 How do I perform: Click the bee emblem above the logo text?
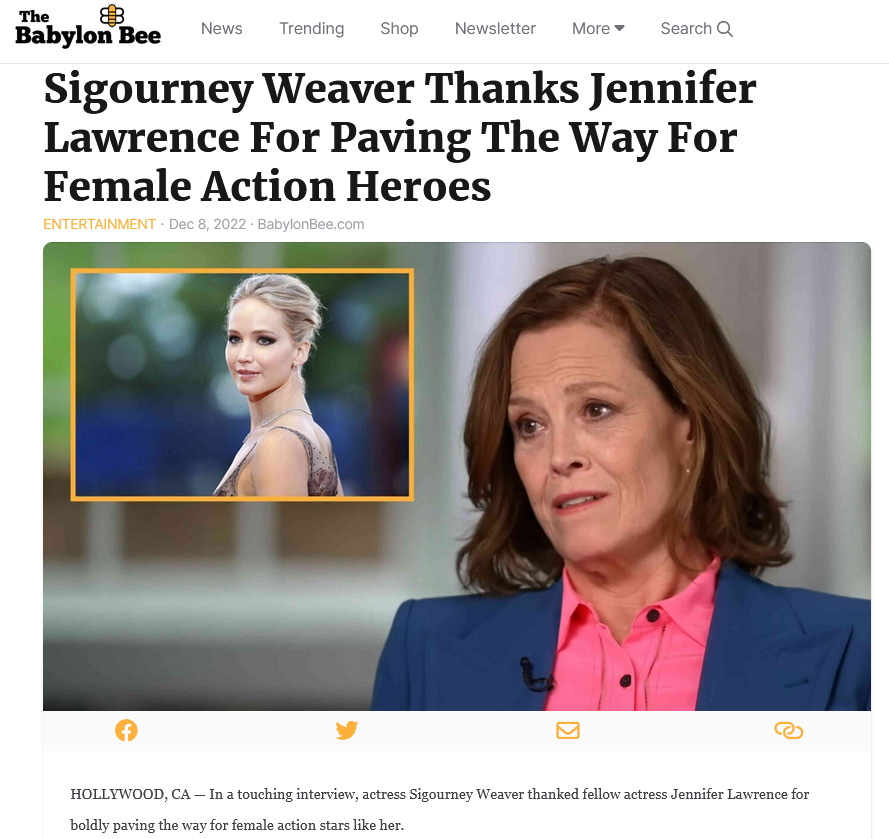112,15
